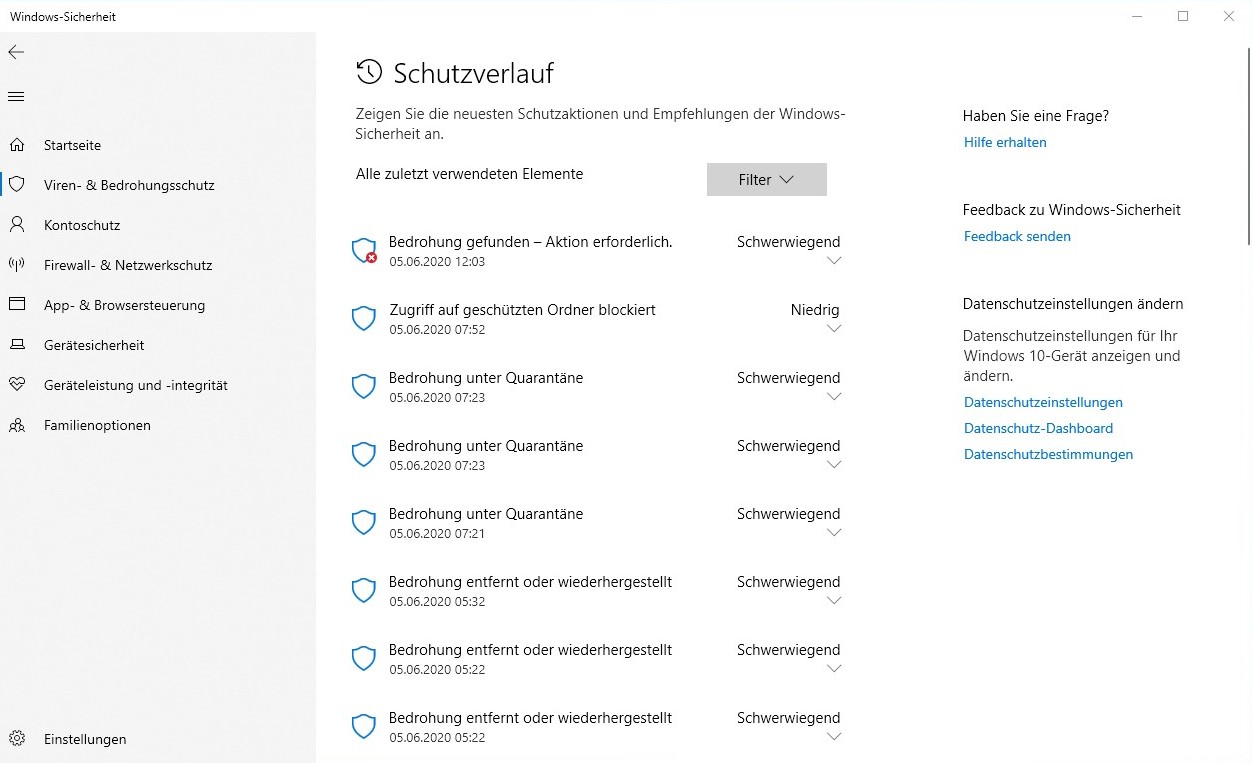
Task: Open the hamburger navigation menu
Action: point(16,97)
